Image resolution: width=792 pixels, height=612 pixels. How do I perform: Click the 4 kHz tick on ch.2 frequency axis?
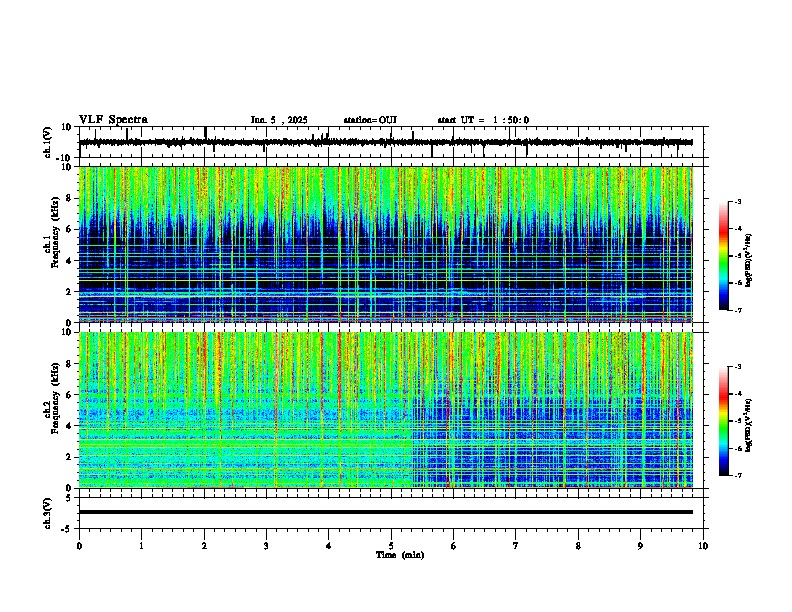click(x=69, y=426)
